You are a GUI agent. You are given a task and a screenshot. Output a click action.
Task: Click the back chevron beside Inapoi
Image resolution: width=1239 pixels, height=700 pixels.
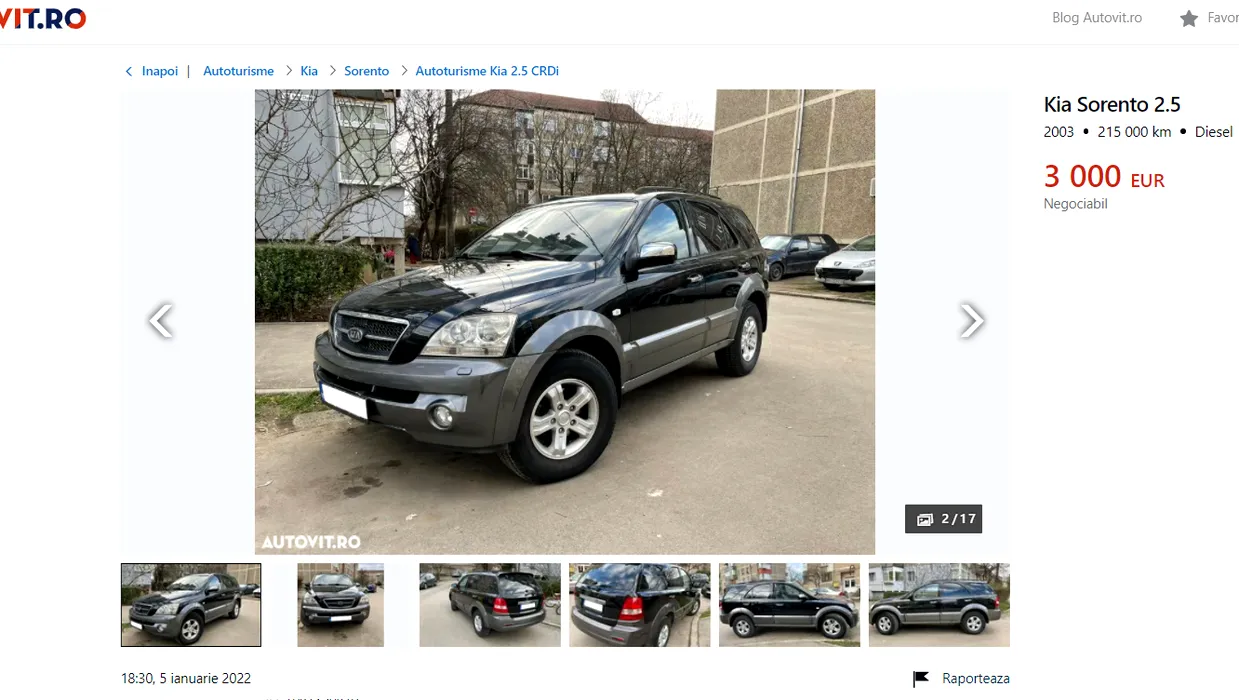tap(128, 71)
